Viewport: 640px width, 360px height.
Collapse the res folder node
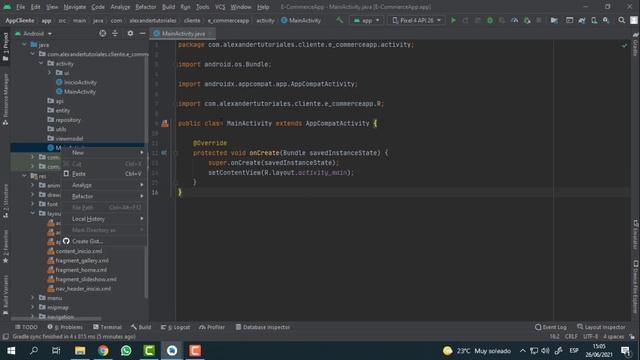[24, 176]
